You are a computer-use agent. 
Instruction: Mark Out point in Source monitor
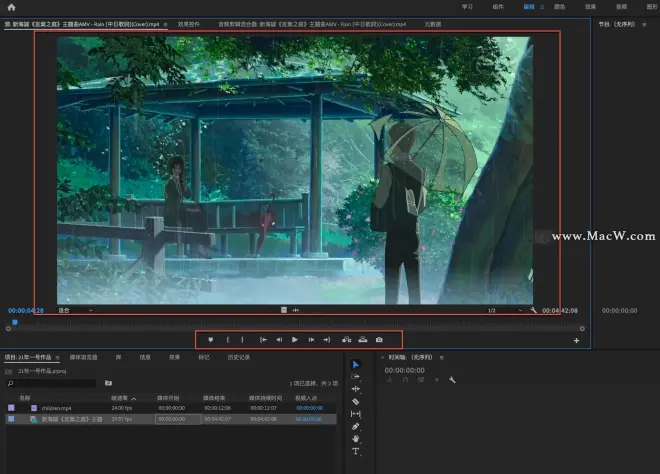[x=242, y=340]
